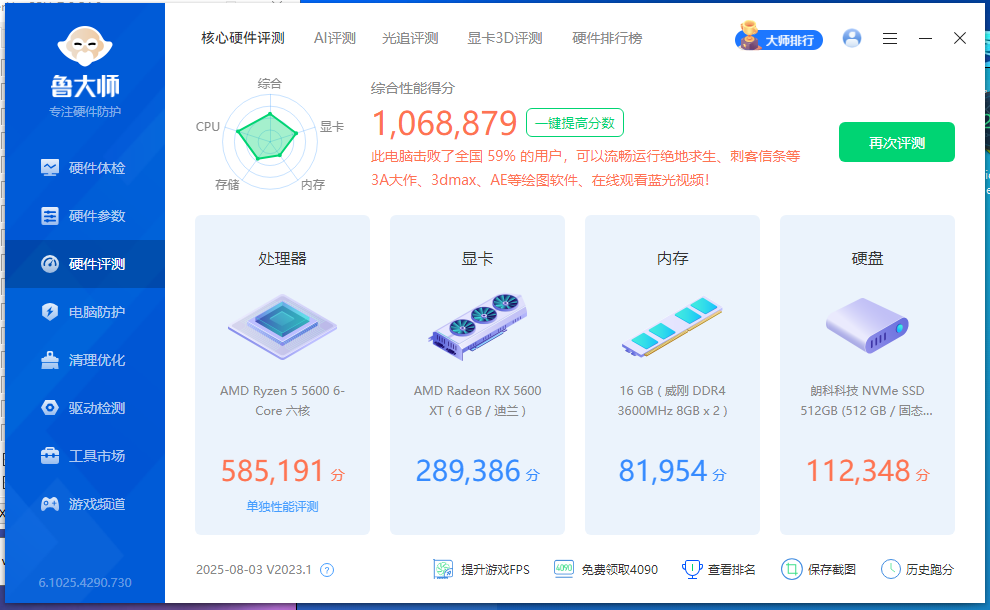Image resolution: width=990 pixels, height=610 pixels.
Task: Close the 鲁大师 window
Action: click(x=960, y=39)
